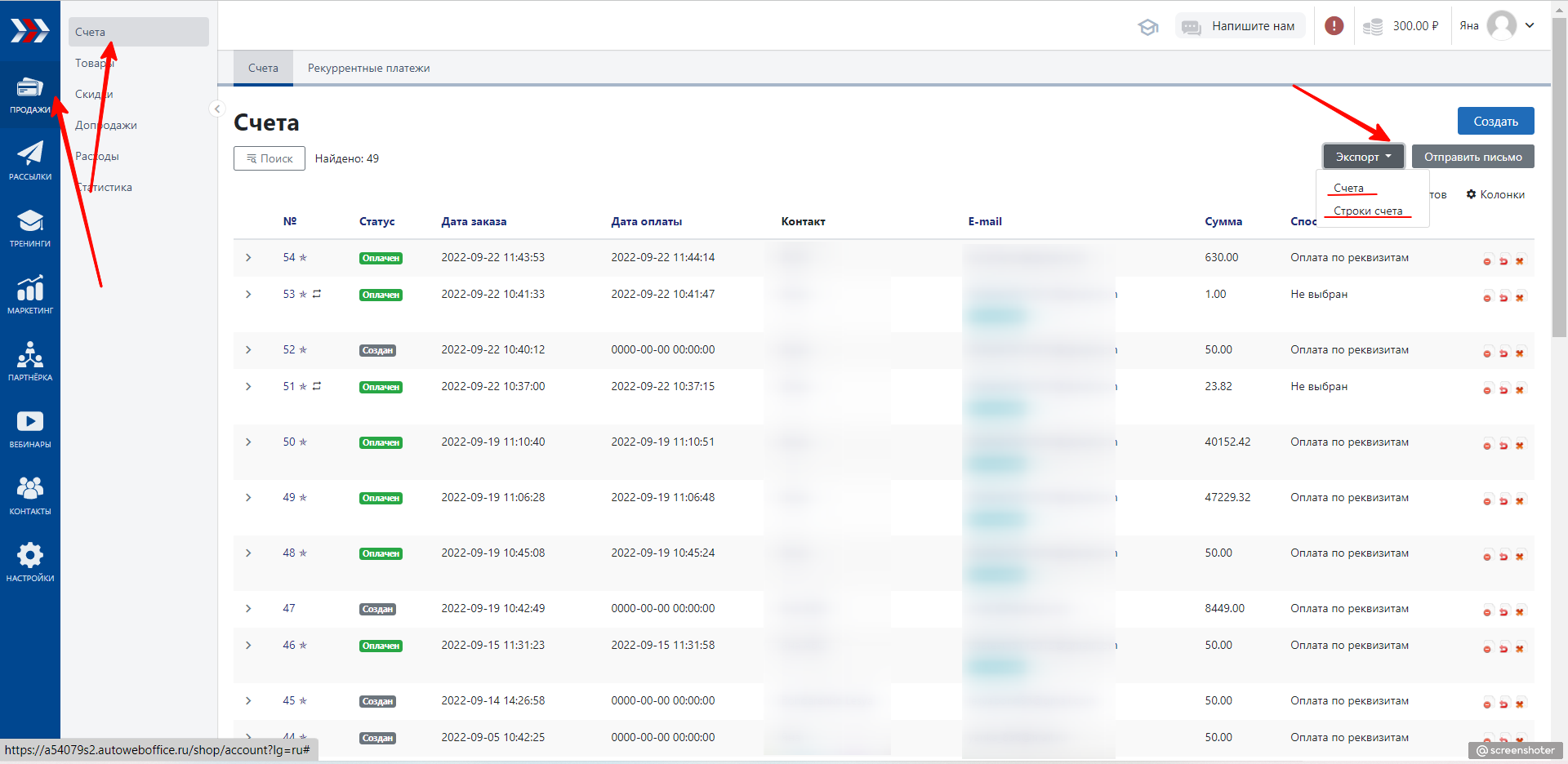1568x764 pixels.
Task: Expand row details for invoice 50
Action: [248, 442]
